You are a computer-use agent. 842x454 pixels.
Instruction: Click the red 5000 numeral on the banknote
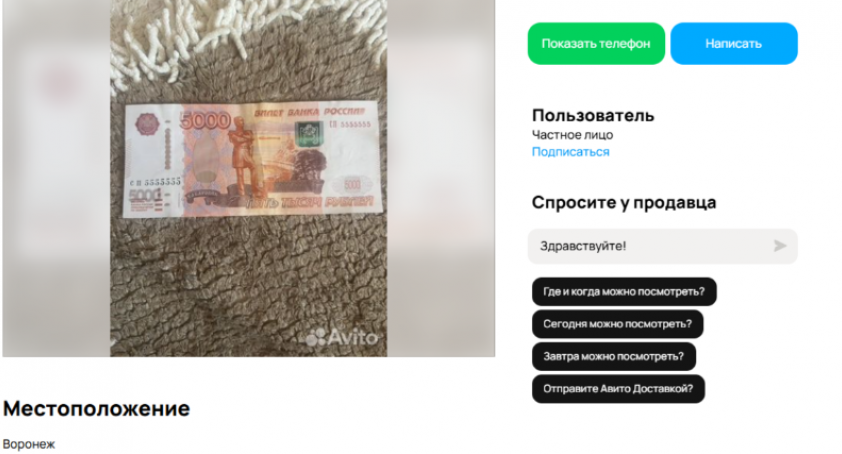pyautogui.click(x=205, y=121)
